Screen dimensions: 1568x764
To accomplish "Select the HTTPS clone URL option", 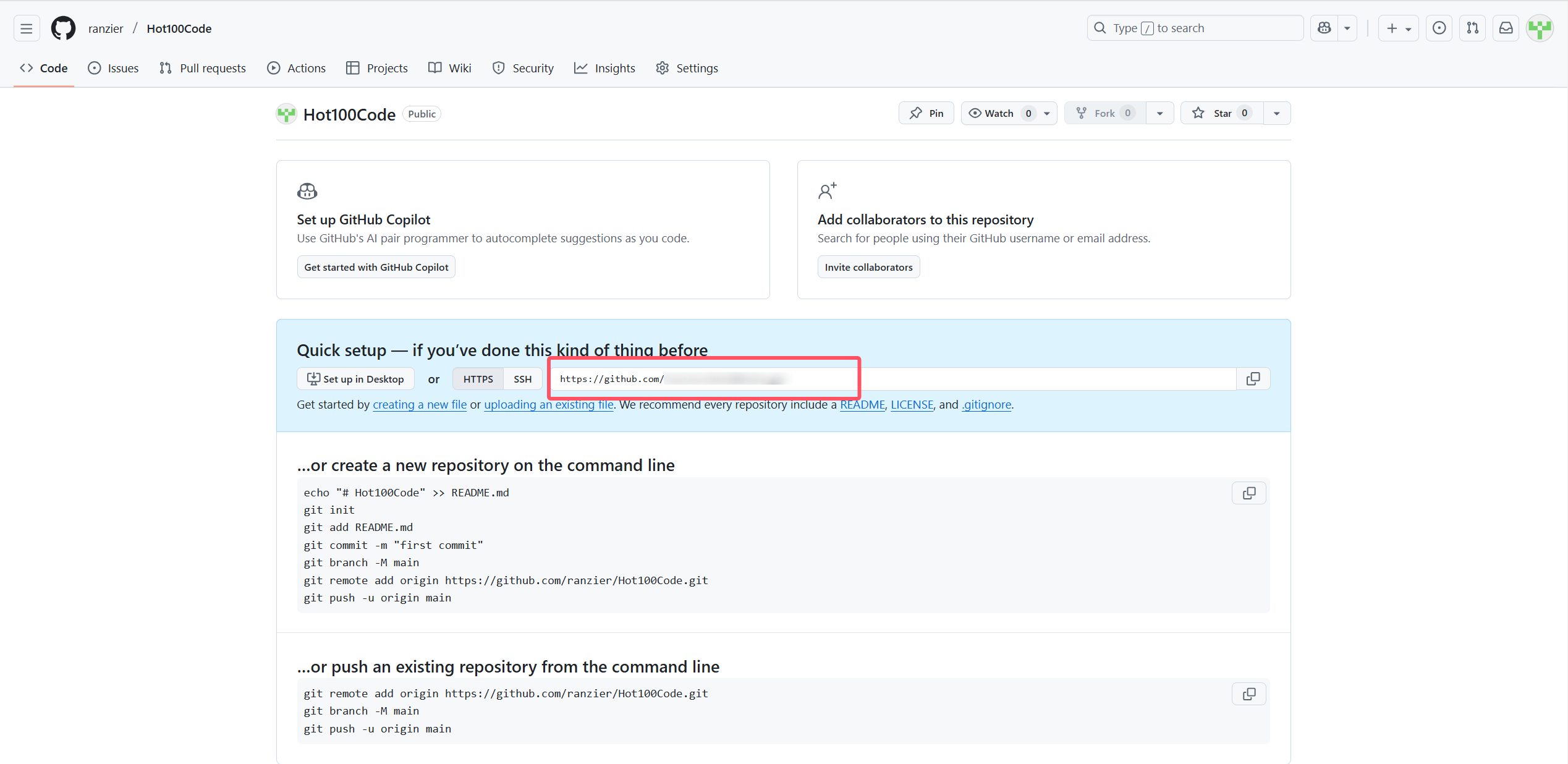I will click(478, 379).
